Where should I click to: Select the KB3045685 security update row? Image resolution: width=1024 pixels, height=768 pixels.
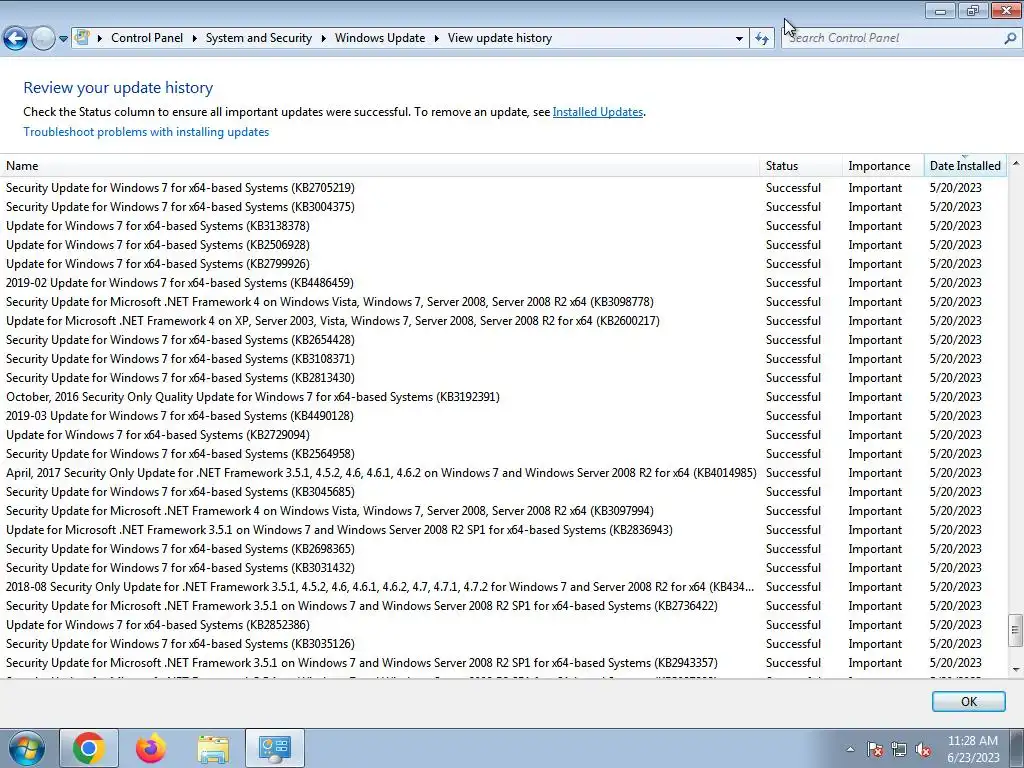504,491
